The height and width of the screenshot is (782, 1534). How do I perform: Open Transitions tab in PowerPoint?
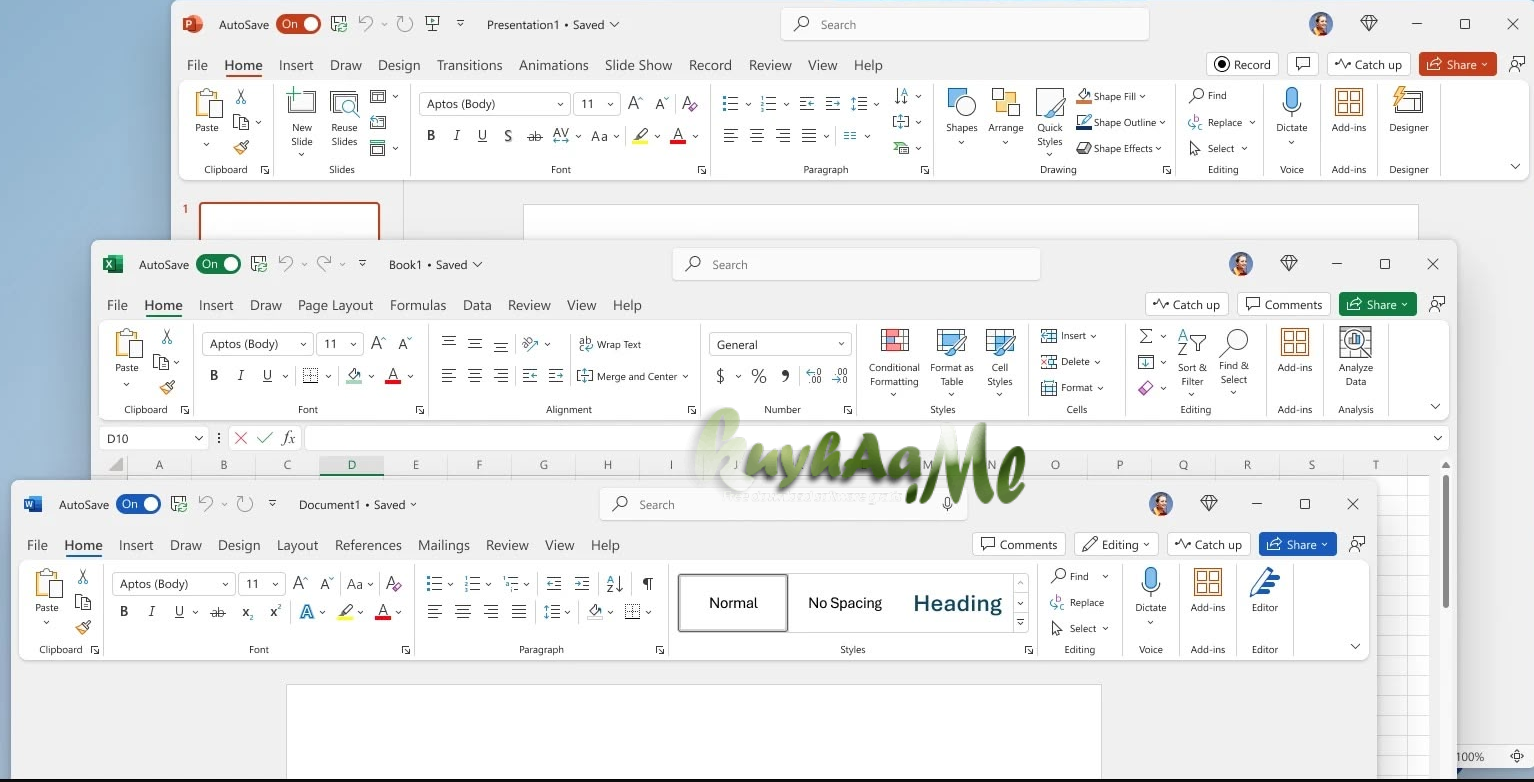(469, 65)
